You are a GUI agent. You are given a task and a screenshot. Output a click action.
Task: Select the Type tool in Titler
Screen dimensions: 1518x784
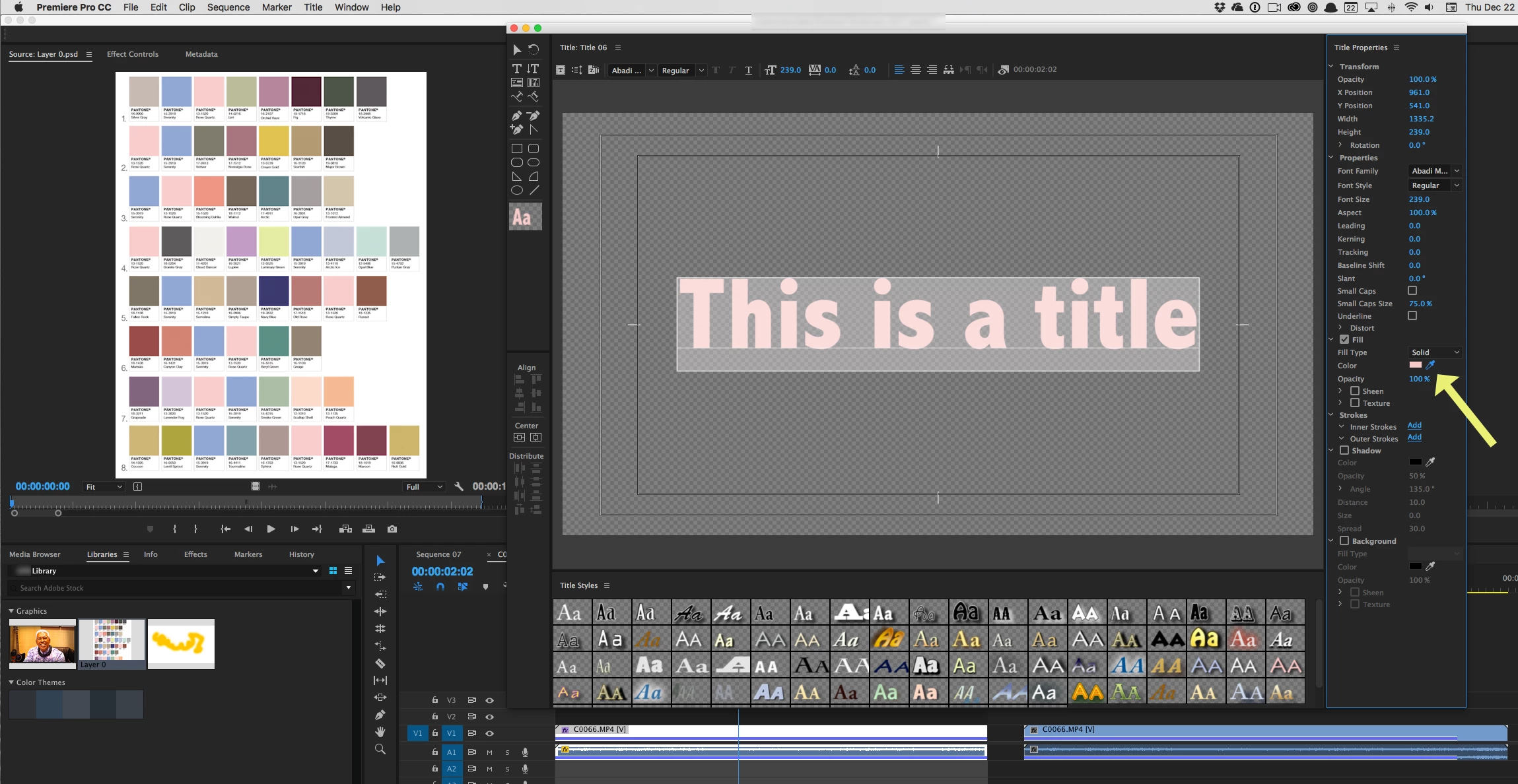[516, 69]
